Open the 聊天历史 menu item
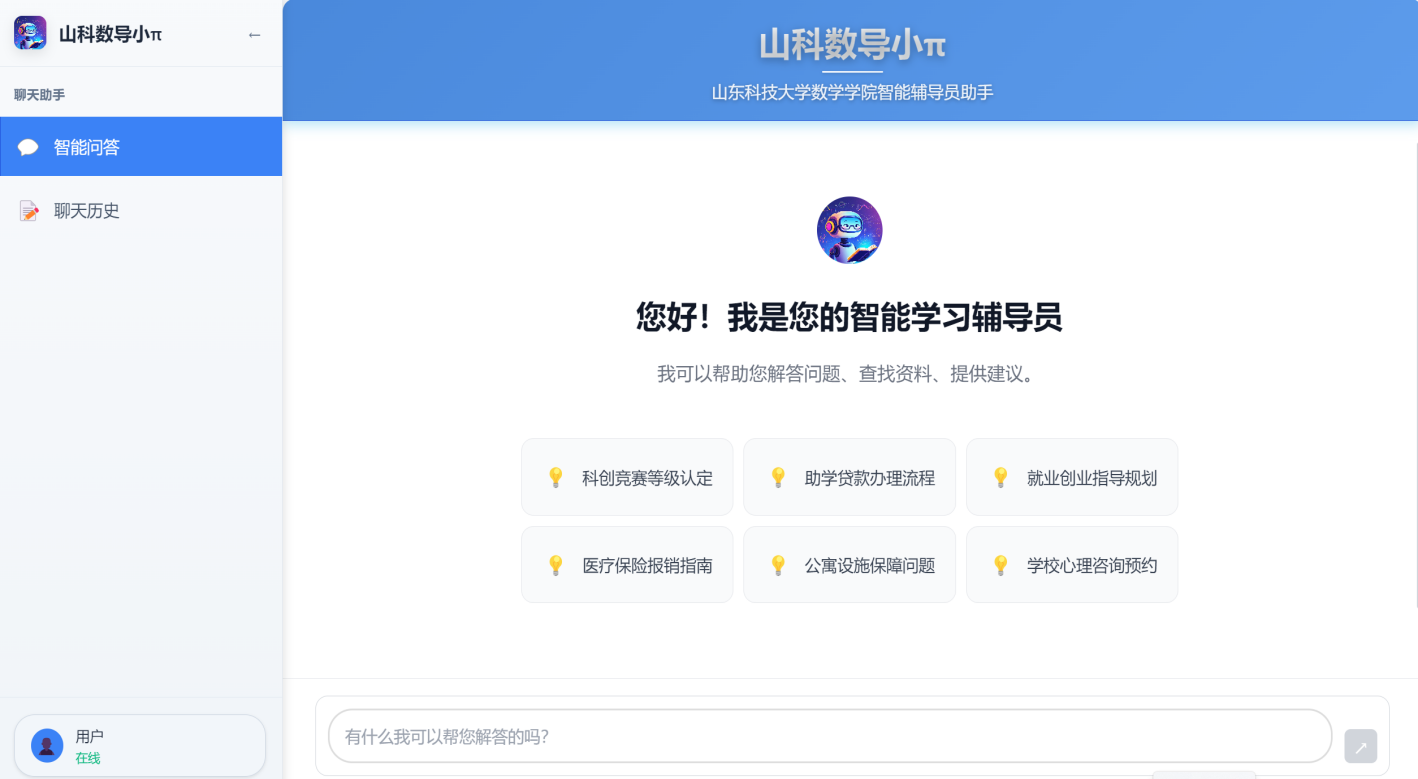This screenshot has height=779, width=1418. click(140, 211)
